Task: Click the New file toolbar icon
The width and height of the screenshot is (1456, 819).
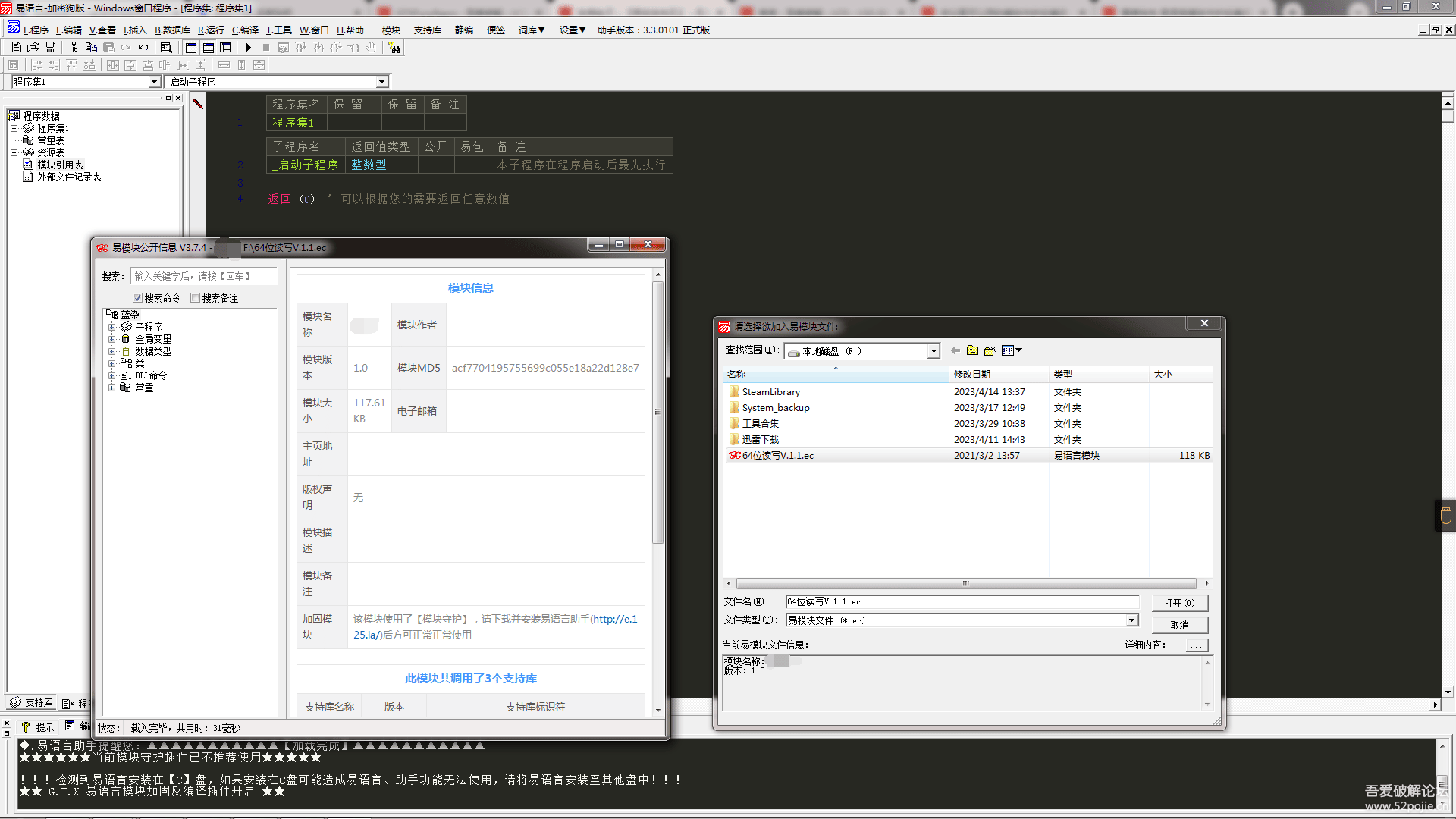Action: click(17, 47)
